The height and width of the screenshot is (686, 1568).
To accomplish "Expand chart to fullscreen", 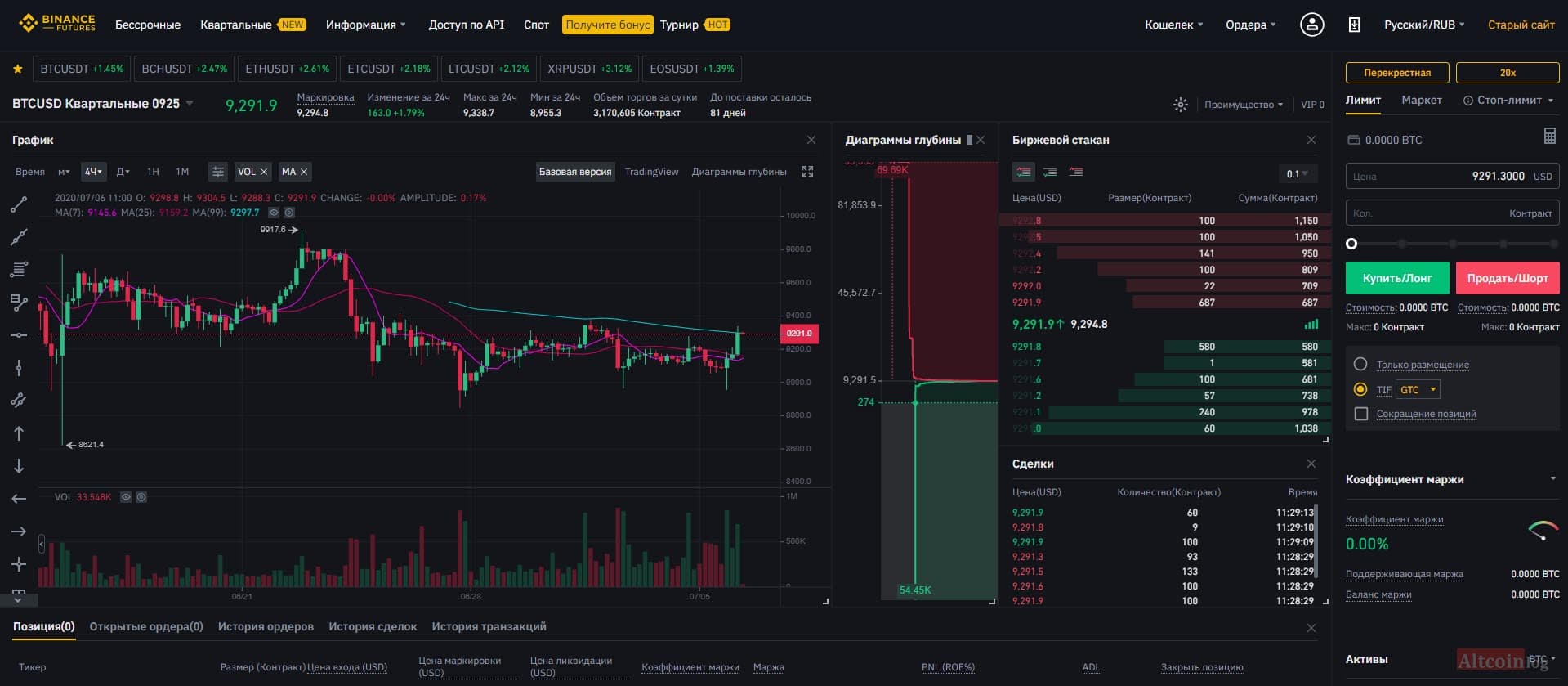I will (807, 172).
